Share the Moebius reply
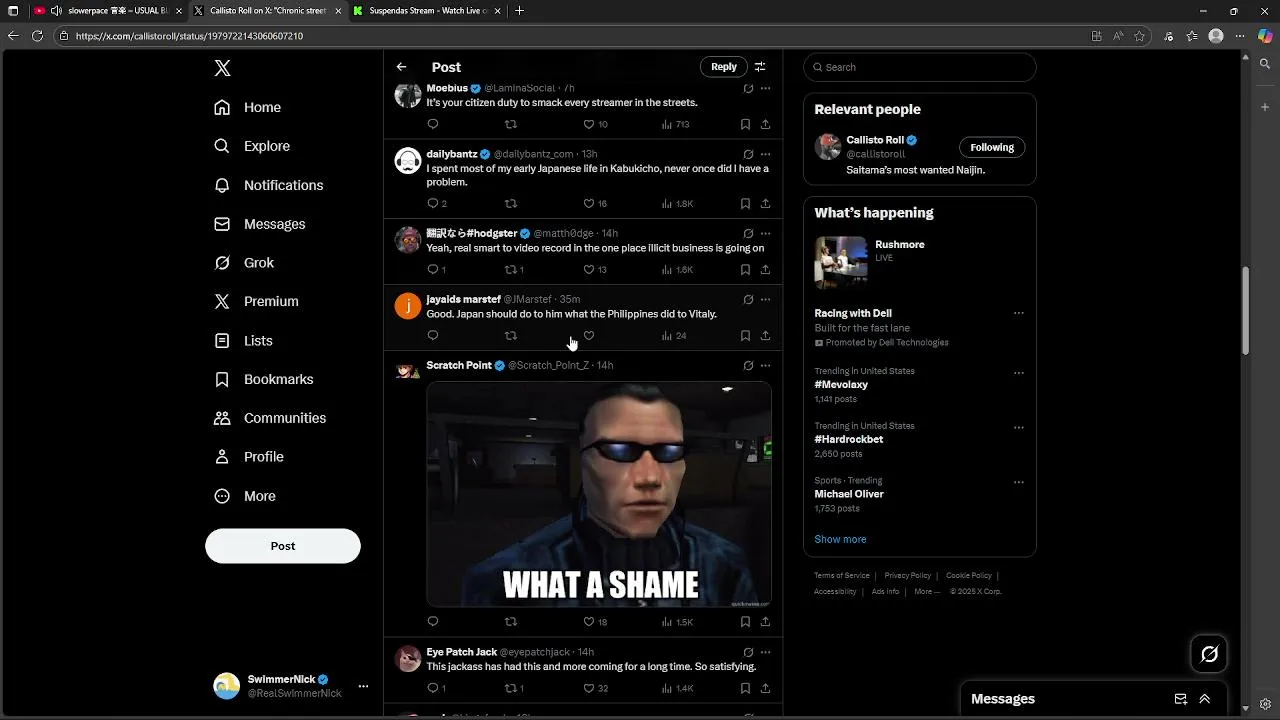This screenshot has height=720, width=1280. (765, 124)
